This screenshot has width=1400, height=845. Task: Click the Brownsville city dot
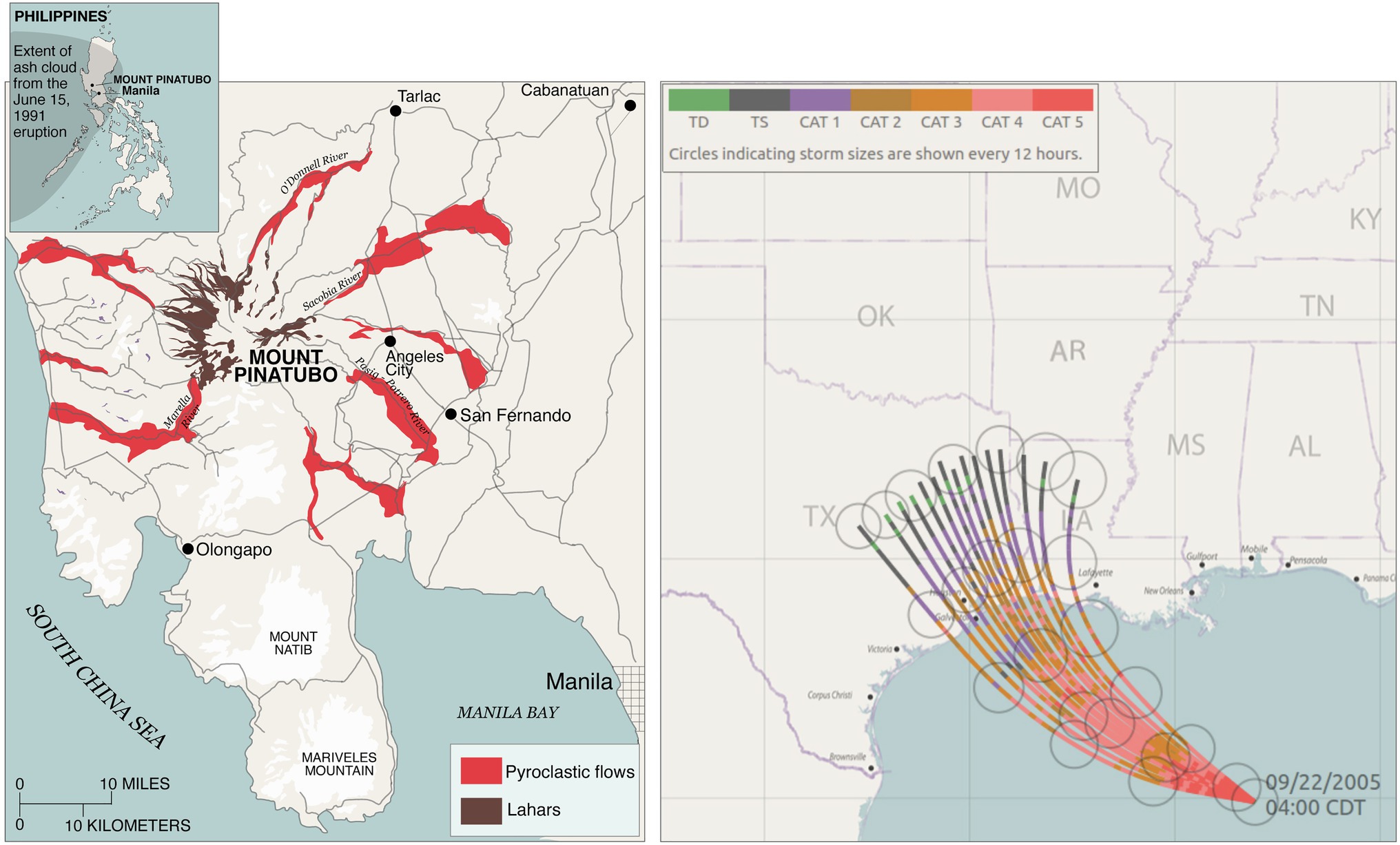pos(871,768)
